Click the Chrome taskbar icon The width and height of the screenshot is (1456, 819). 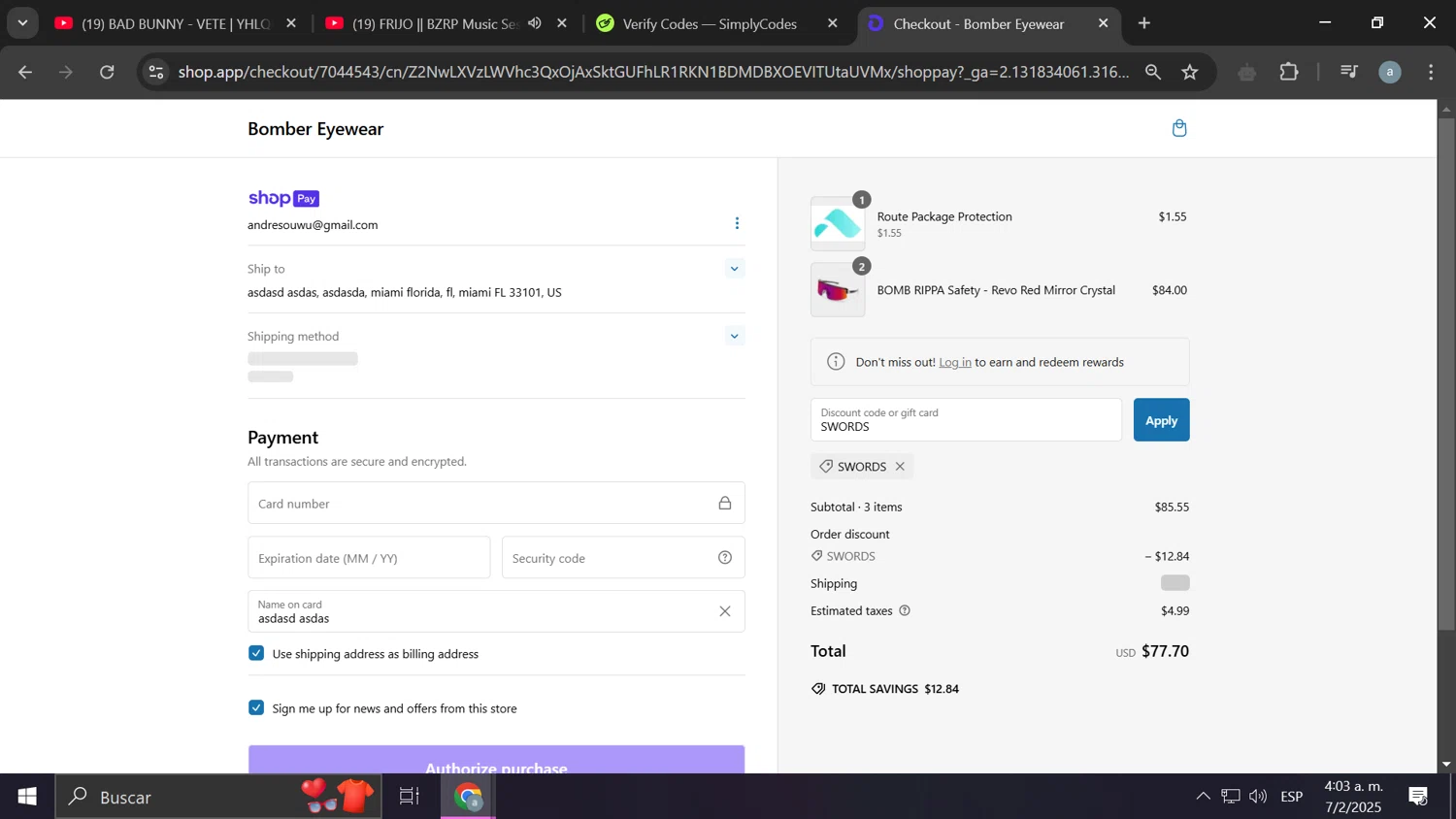point(469,797)
